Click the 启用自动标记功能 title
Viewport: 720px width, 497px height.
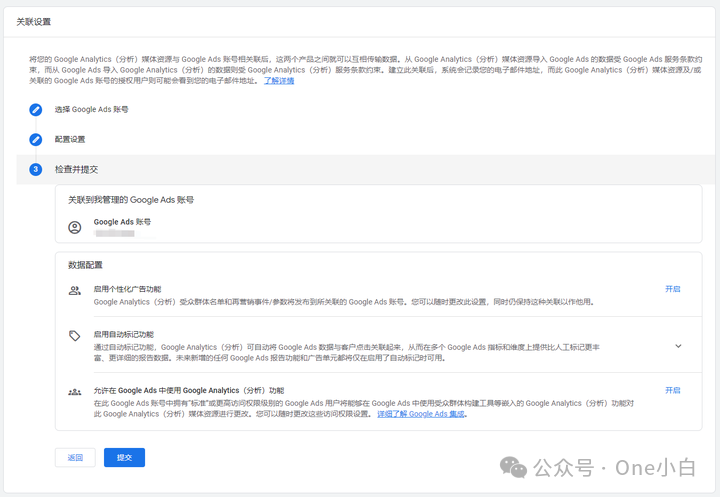click(124, 334)
